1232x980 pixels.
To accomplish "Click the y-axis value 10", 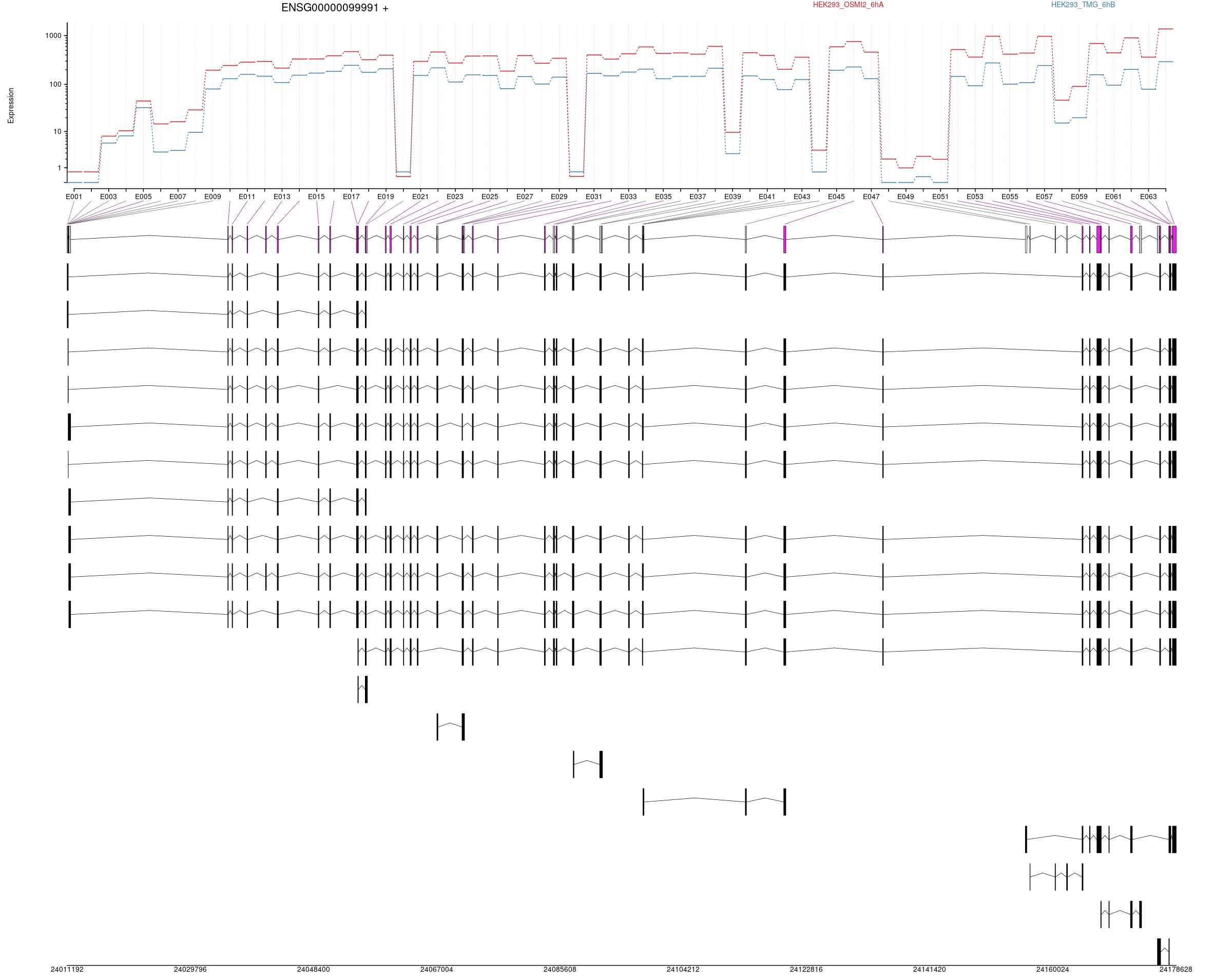I will 57,132.
